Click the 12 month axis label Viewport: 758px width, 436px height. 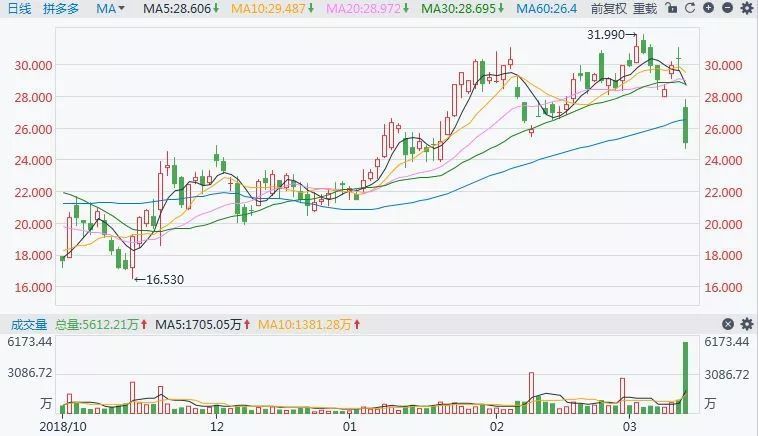pyautogui.click(x=217, y=427)
